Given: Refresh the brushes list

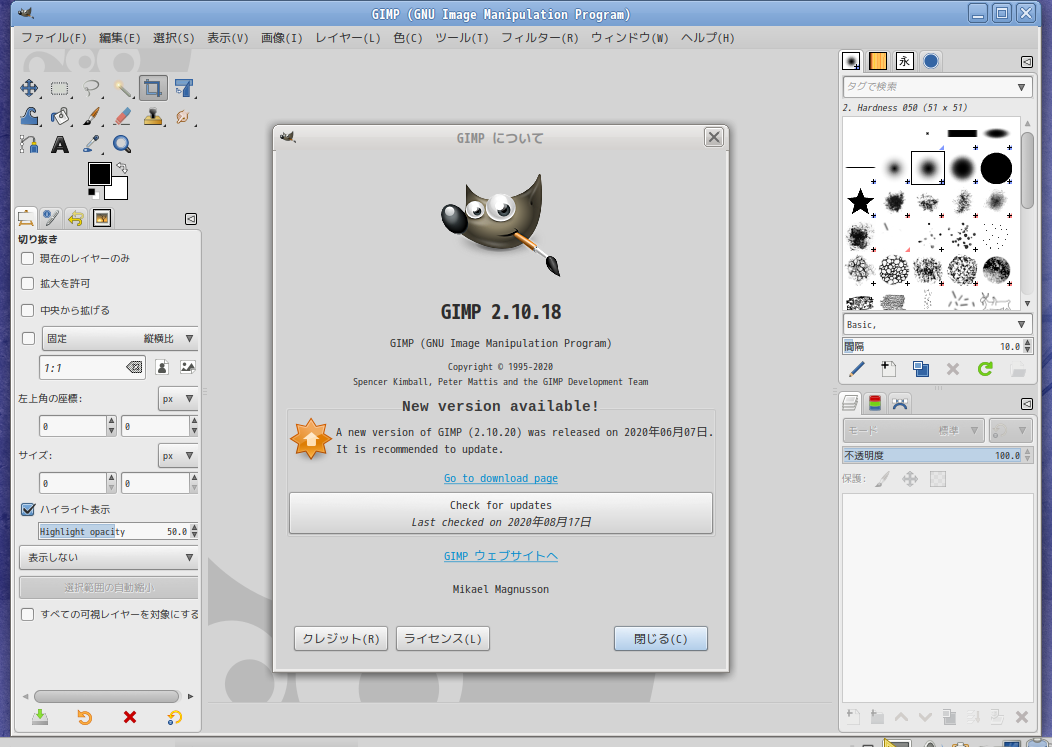Looking at the screenshot, I should [985, 369].
